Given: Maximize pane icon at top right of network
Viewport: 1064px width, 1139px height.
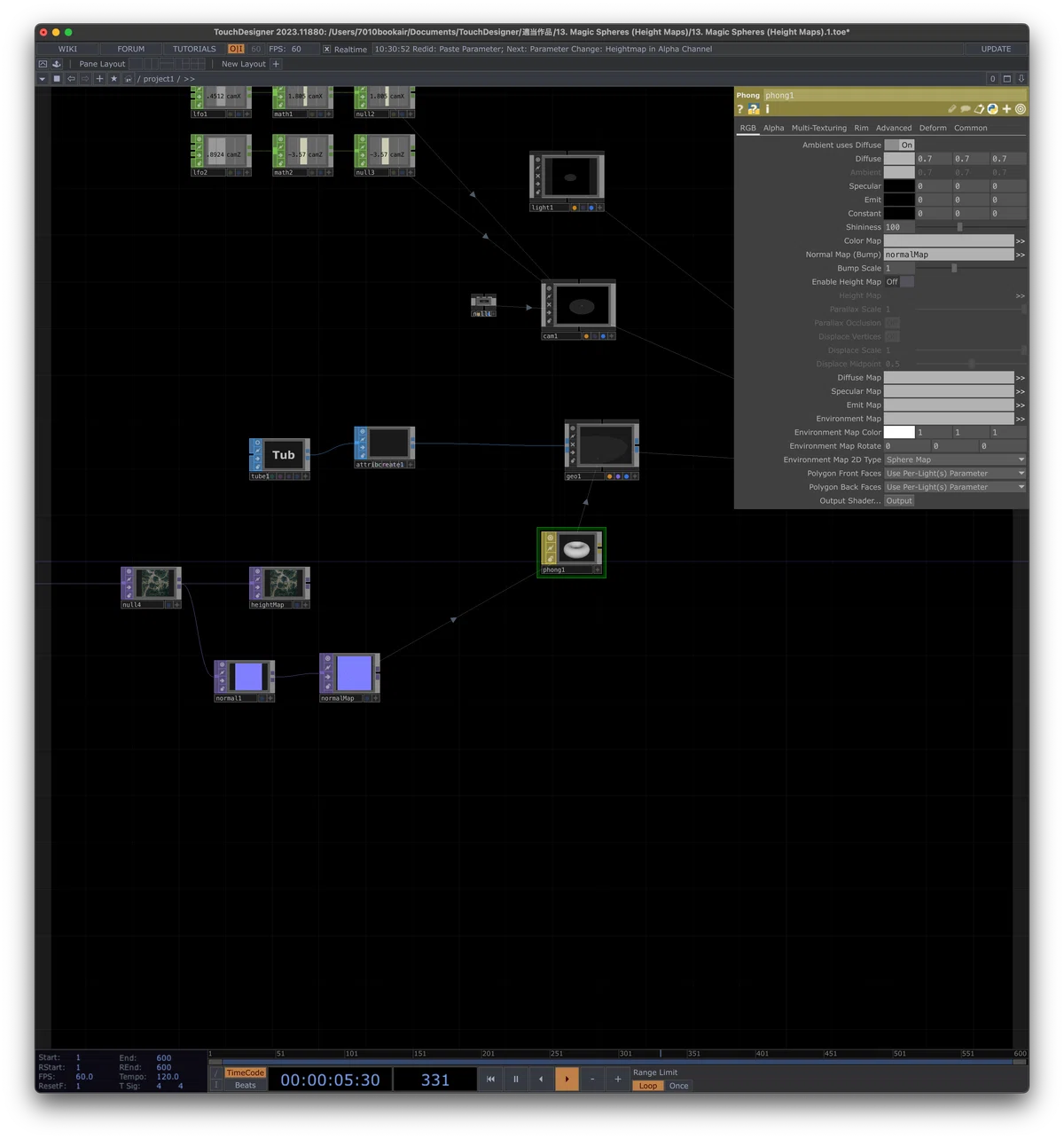Looking at the screenshot, I should [1007, 79].
